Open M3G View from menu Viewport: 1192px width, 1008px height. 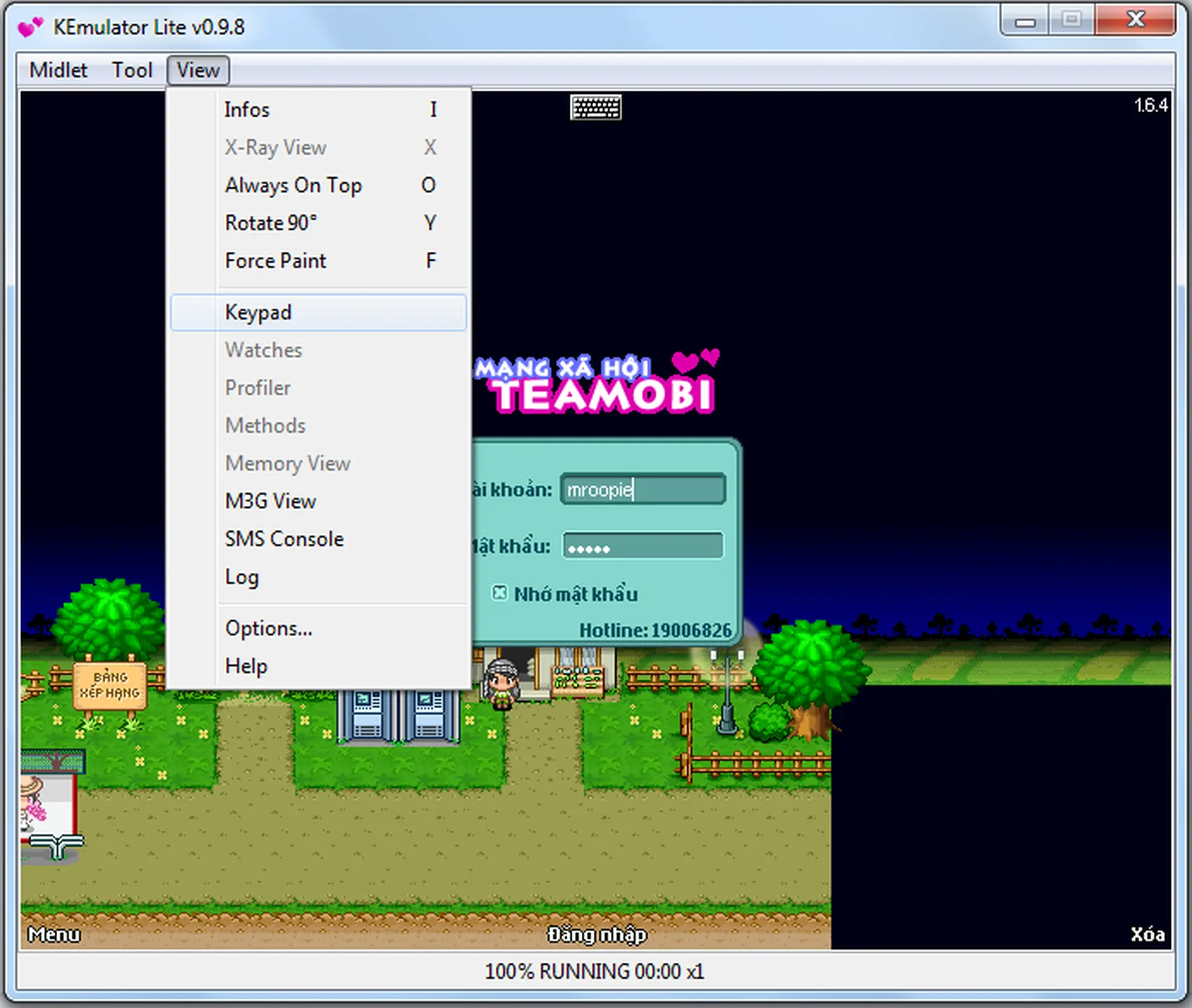pyautogui.click(x=318, y=501)
